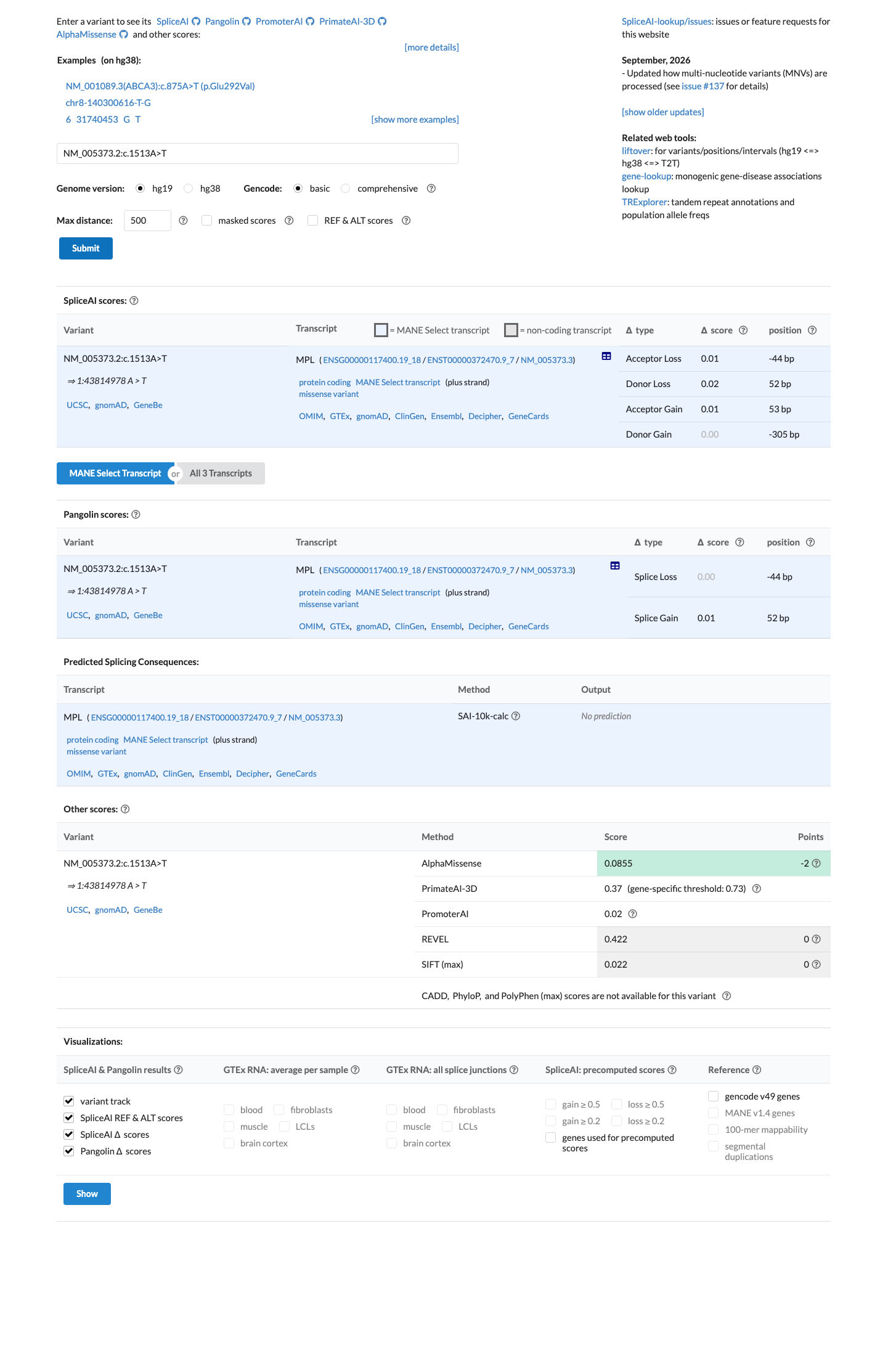Screen dimensions: 896x1356
Task: Show help for REF & ALT scores
Action: coord(406,221)
